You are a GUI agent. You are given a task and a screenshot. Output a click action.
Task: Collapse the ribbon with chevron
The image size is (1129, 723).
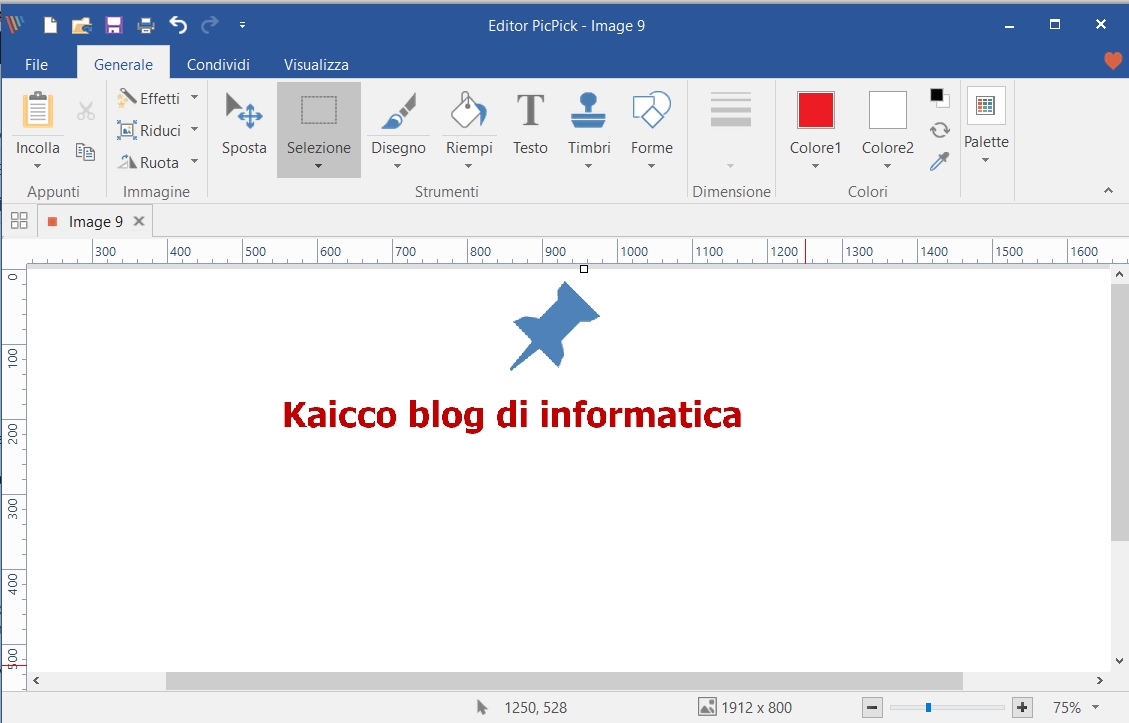click(1107, 191)
